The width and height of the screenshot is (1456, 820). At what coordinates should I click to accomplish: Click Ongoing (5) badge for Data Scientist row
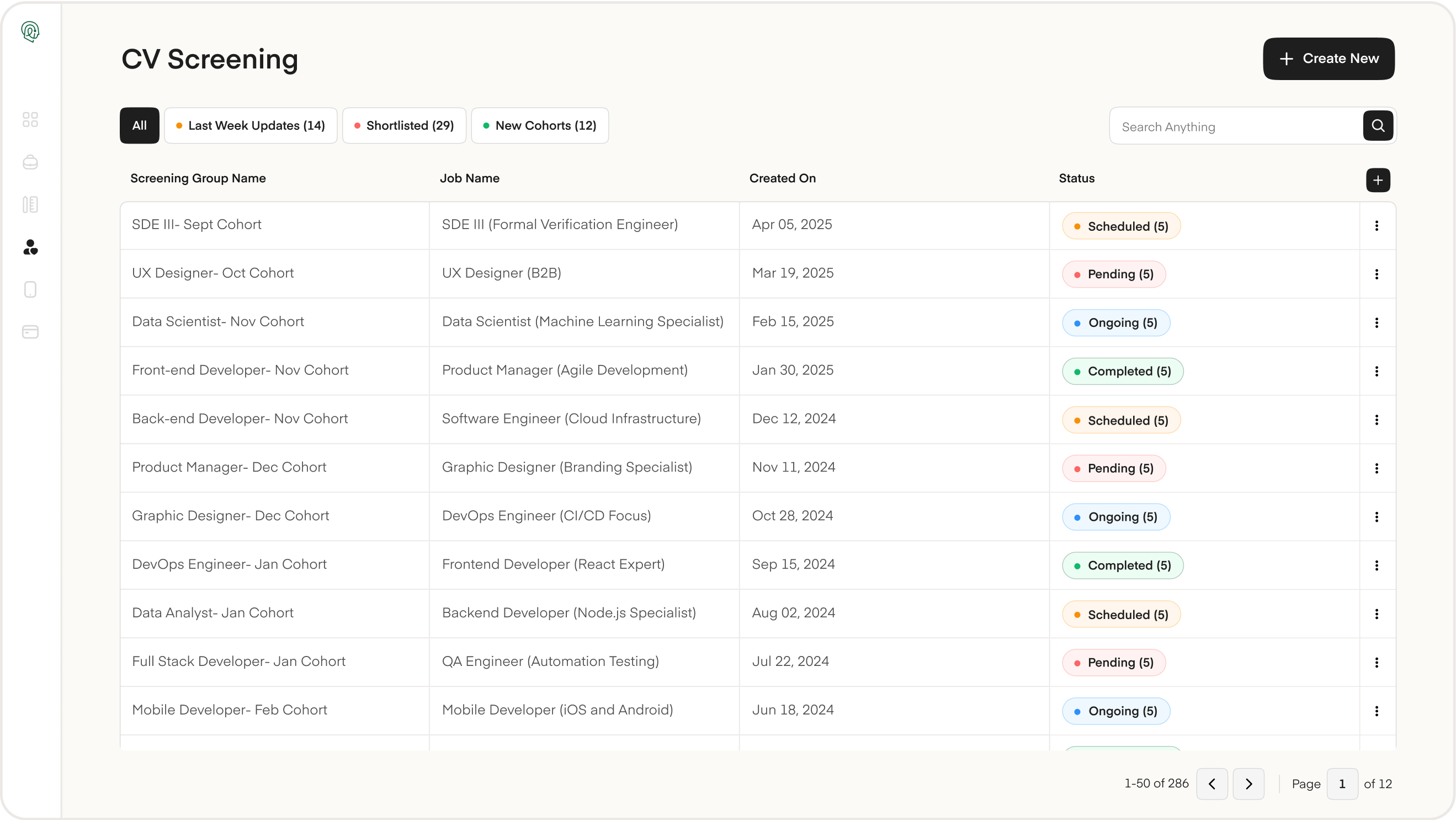(1117, 323)
